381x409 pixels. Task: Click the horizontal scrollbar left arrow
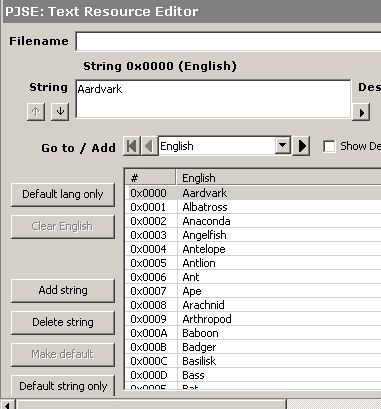[7, 405]
